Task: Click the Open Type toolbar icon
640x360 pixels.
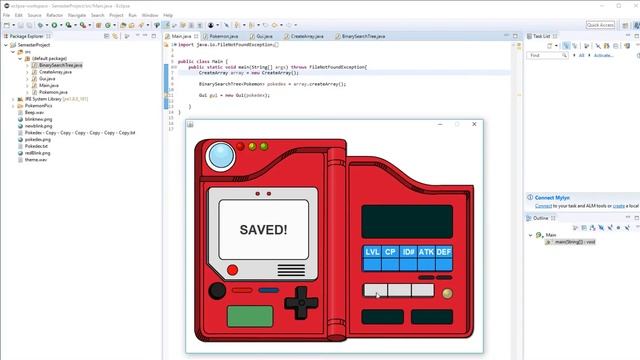Action: (x=123, y=25)
